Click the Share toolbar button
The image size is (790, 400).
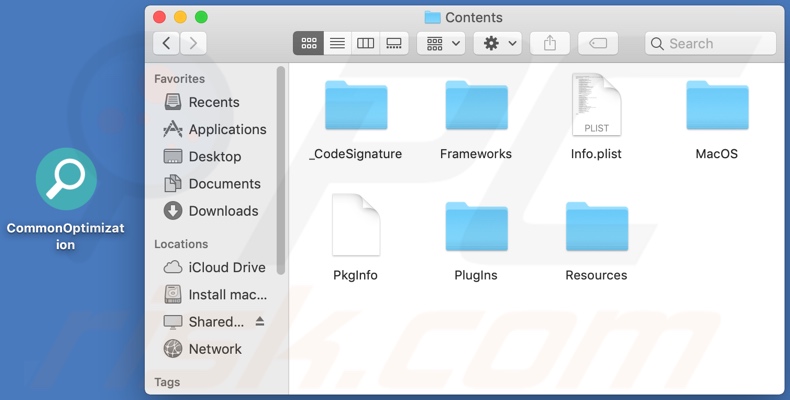coord(549,43)
